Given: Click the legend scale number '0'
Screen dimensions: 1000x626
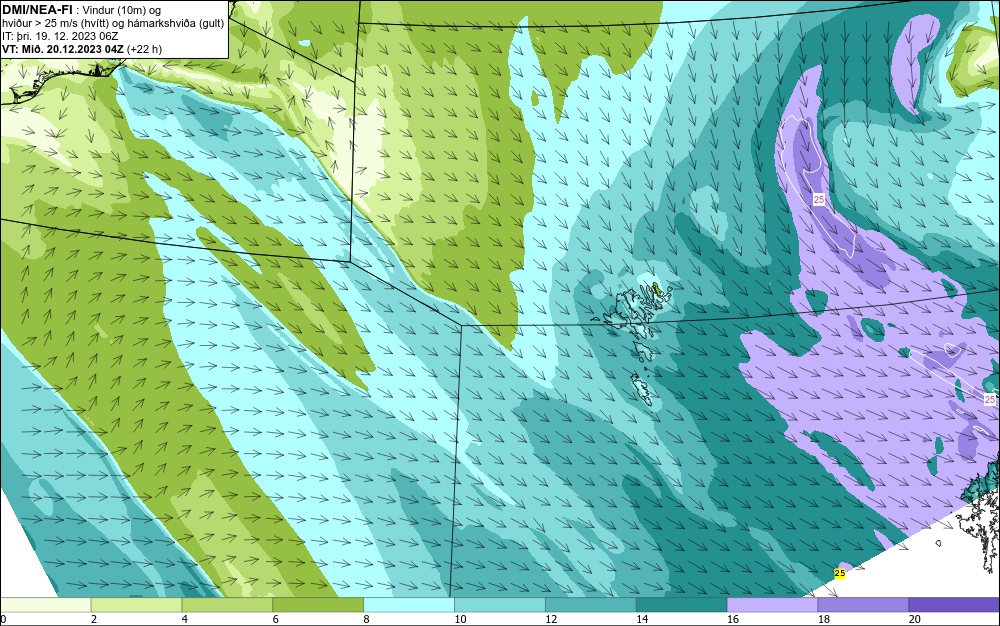Looking at the screenshot, I should (x=3, y=619).
